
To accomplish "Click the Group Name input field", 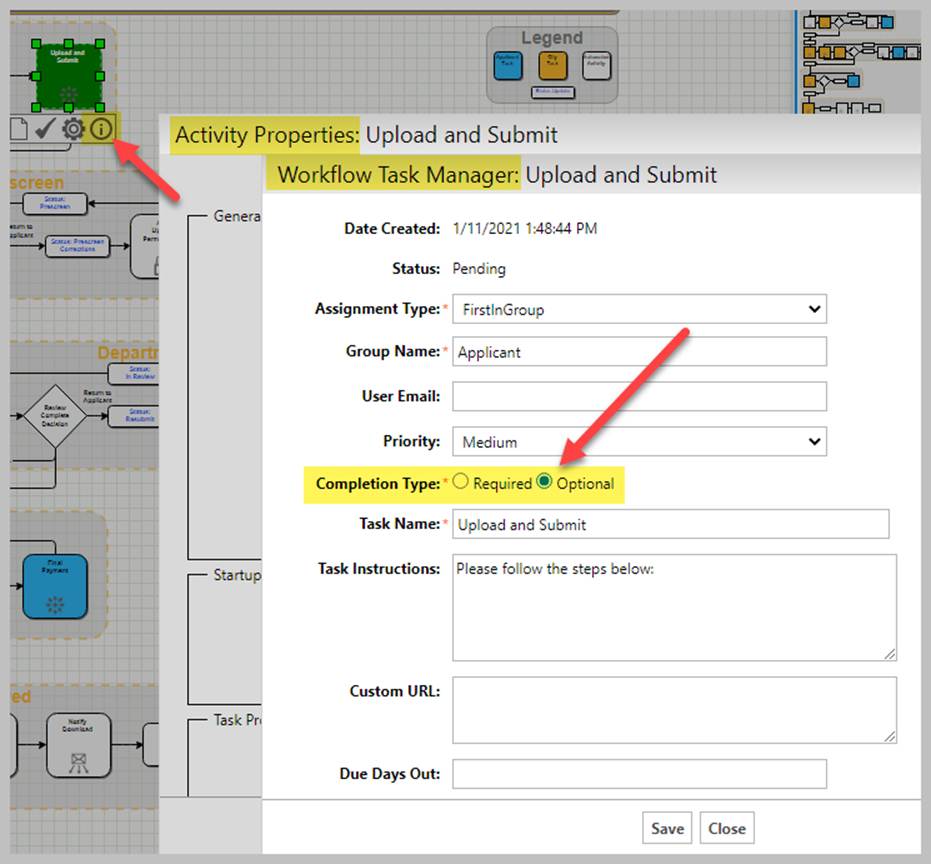I will (x=639, y=352).
